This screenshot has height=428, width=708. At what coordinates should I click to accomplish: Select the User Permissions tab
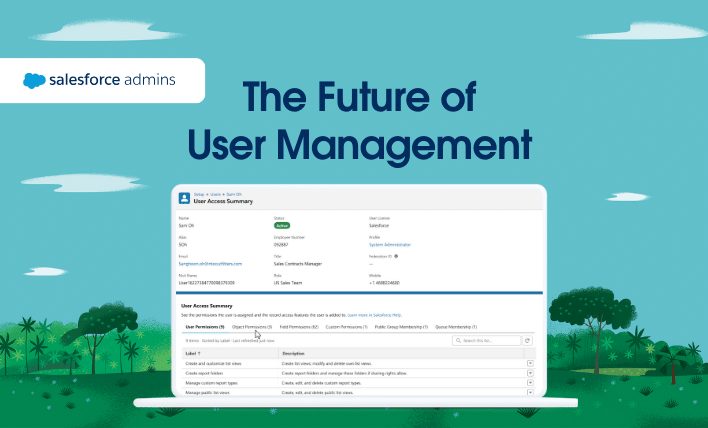[x=205, y=327]
